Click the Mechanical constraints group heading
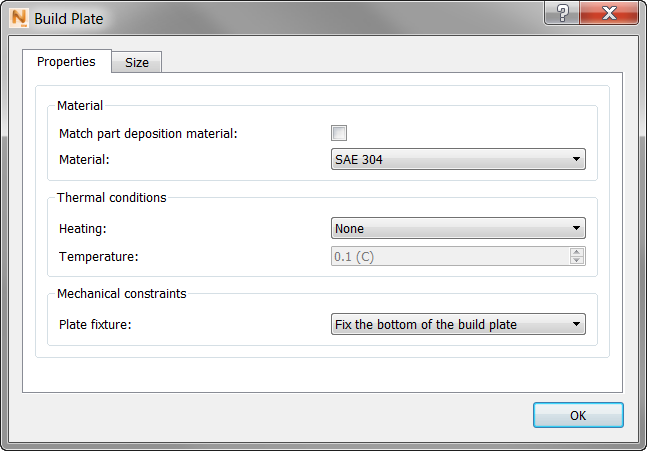This screenshot has width=647, height=451. [x=121, y=293]
